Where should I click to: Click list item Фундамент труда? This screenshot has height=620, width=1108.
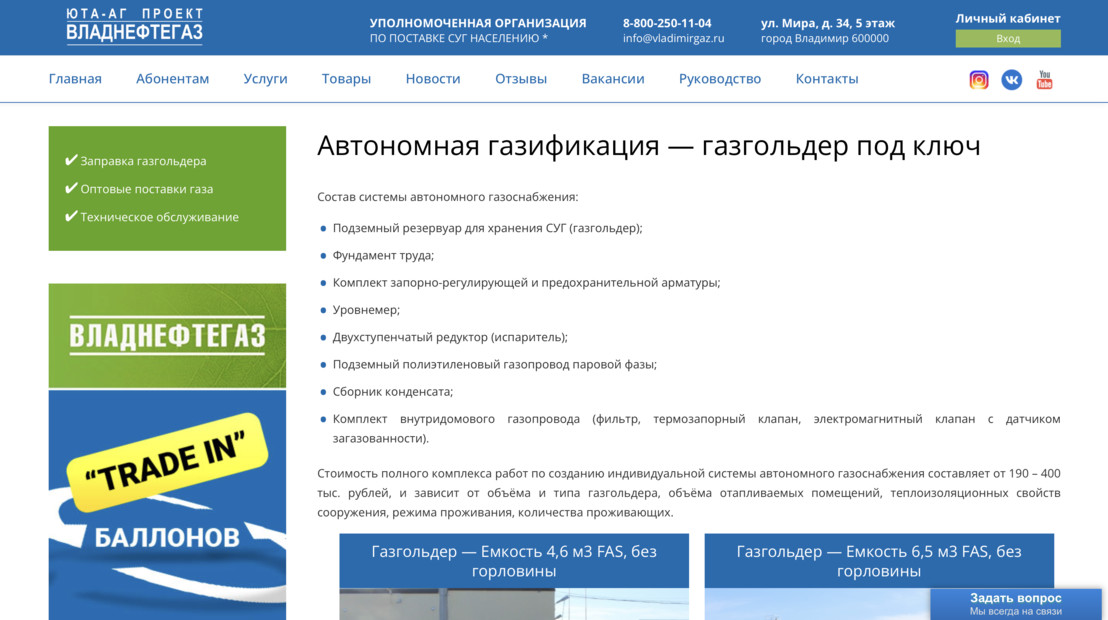point(383,255)
